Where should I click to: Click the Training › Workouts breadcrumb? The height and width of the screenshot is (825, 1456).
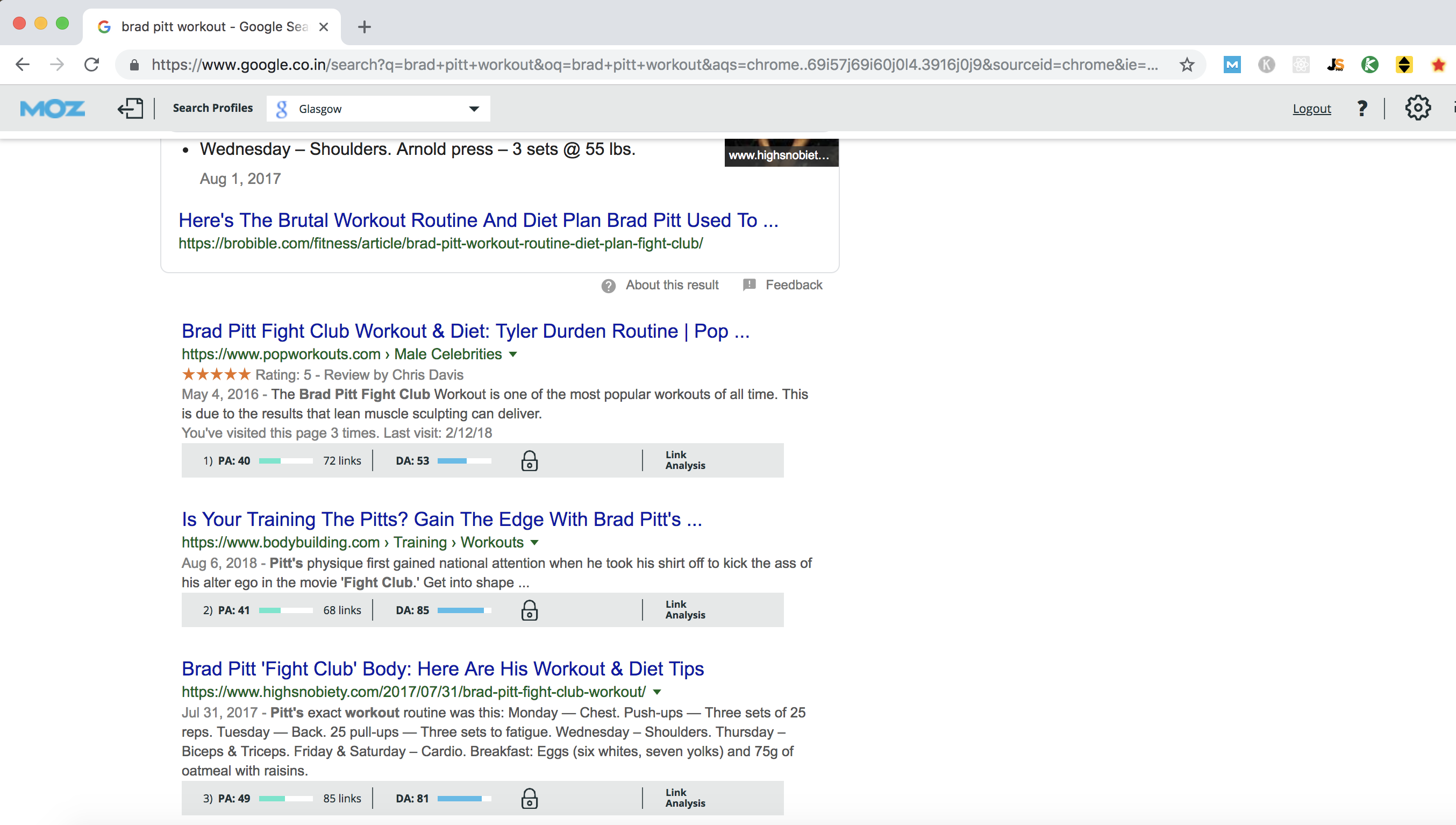coord(458,542)
